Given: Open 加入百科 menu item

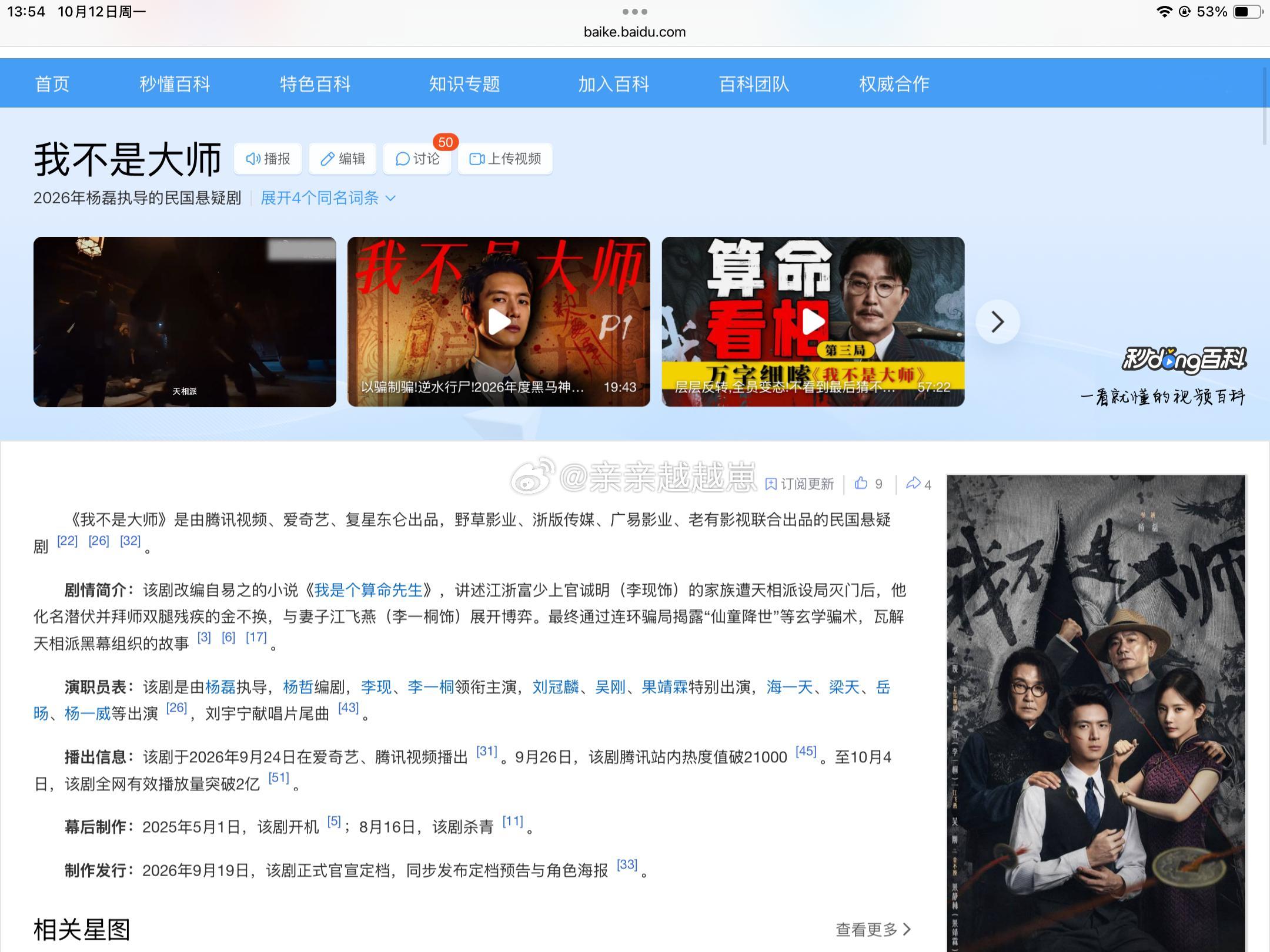Looking at the screenshot, I should 614,83.
